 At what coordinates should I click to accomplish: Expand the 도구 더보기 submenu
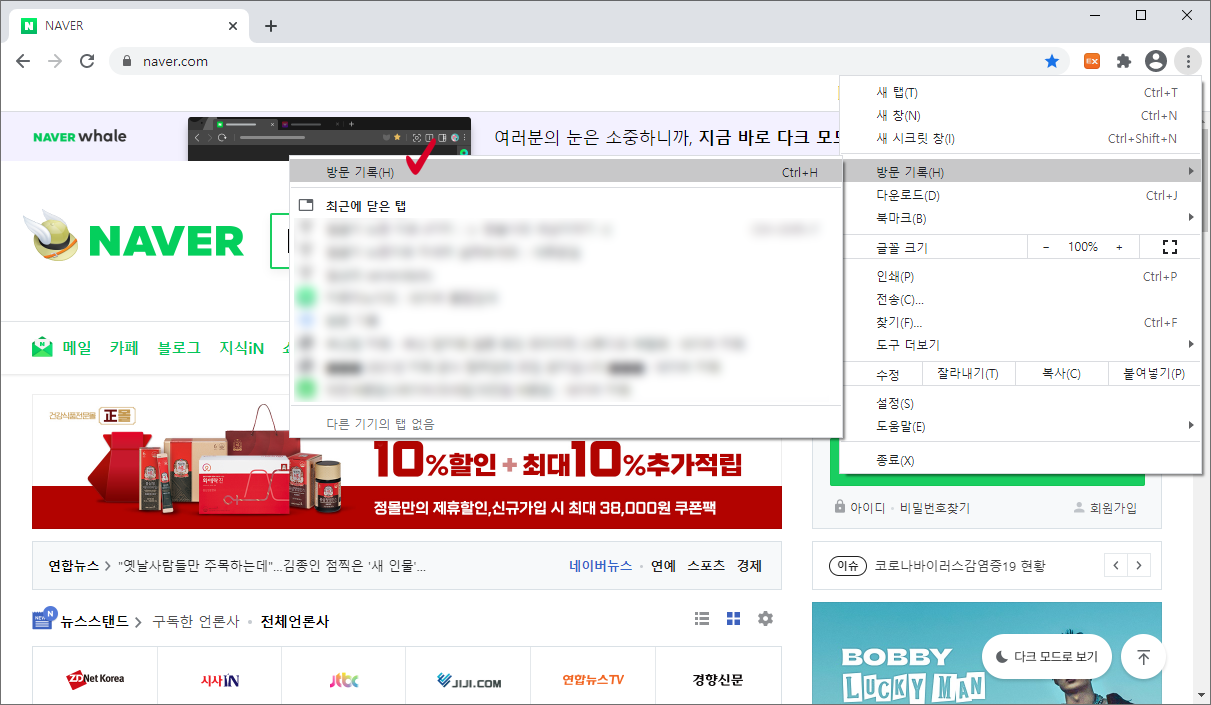[x=1021, y=345]
